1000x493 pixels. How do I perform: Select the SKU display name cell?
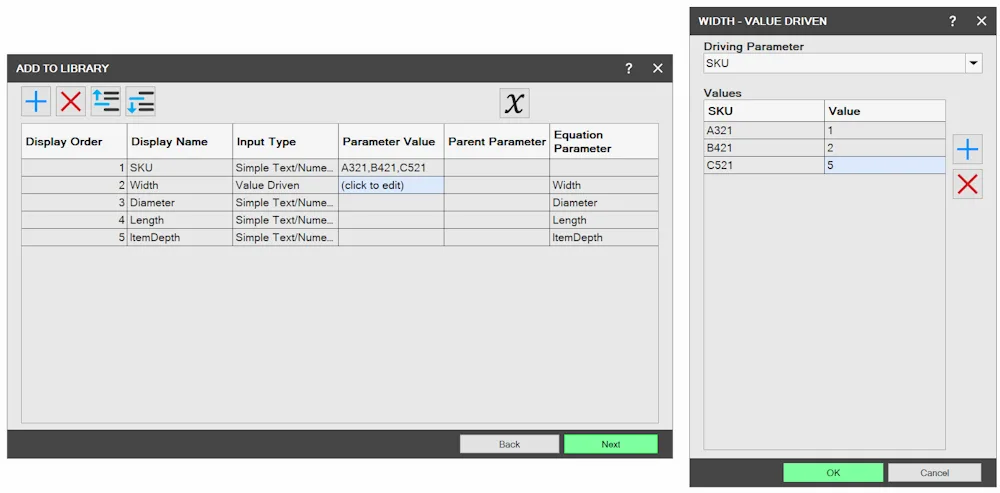(x=180, y=168)
